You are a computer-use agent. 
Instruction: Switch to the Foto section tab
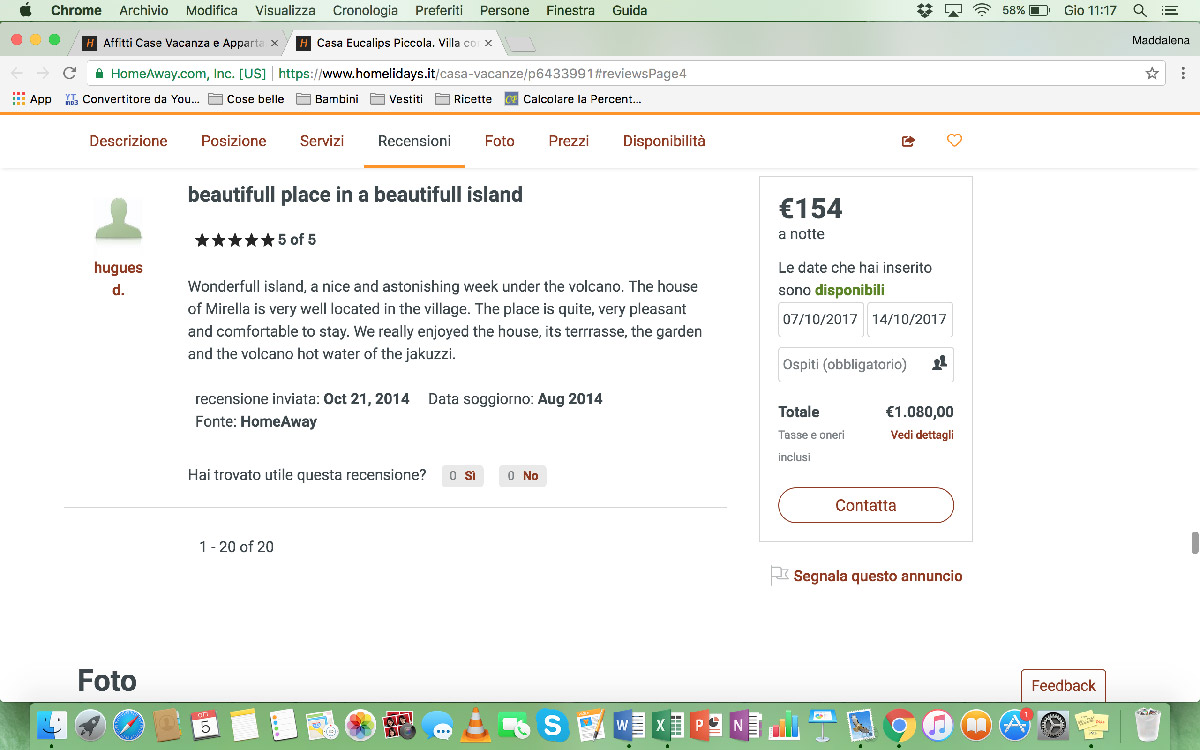coord(500,141)
